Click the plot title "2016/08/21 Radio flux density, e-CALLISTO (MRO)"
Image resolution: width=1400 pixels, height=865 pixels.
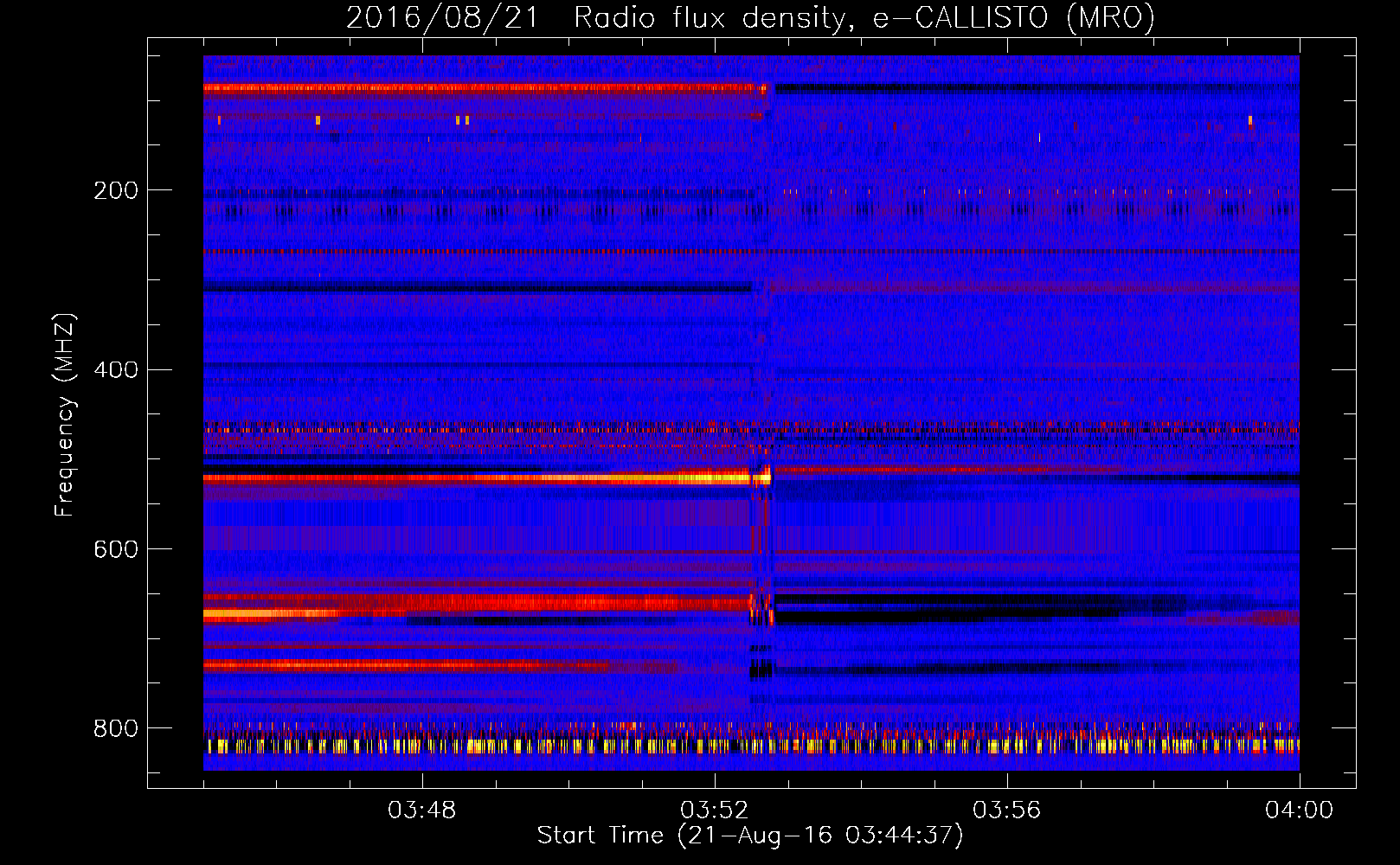coord(750,17)
